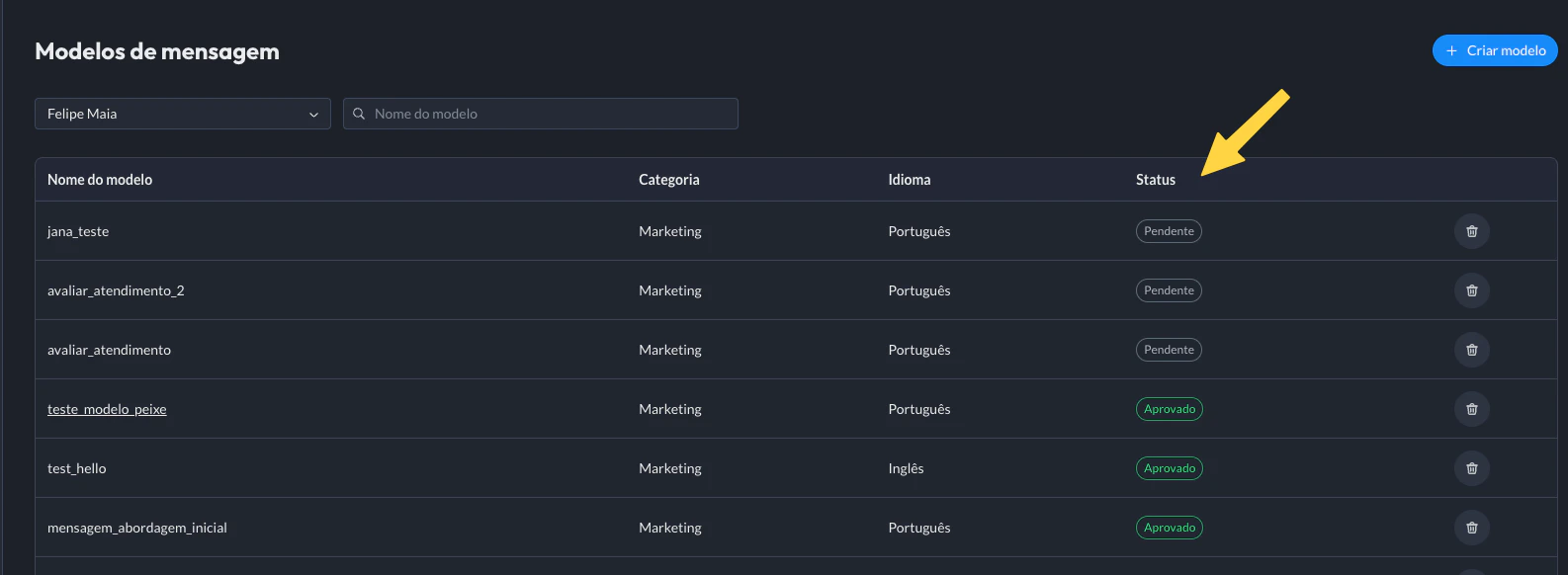Open the Felipe Maia dropdown

(182, 114)
